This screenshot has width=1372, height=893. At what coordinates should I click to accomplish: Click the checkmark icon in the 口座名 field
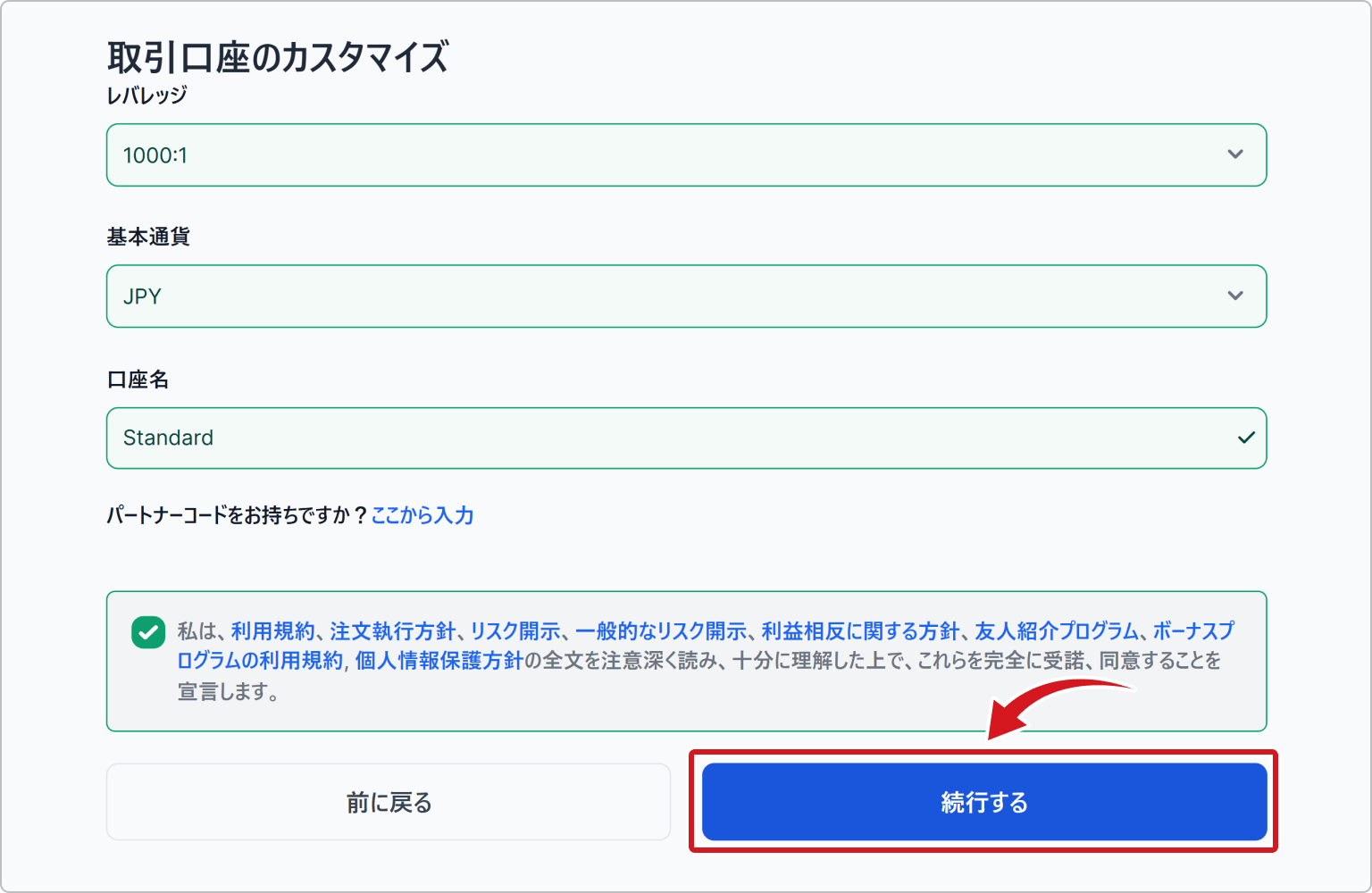(x=1244, y=438)
